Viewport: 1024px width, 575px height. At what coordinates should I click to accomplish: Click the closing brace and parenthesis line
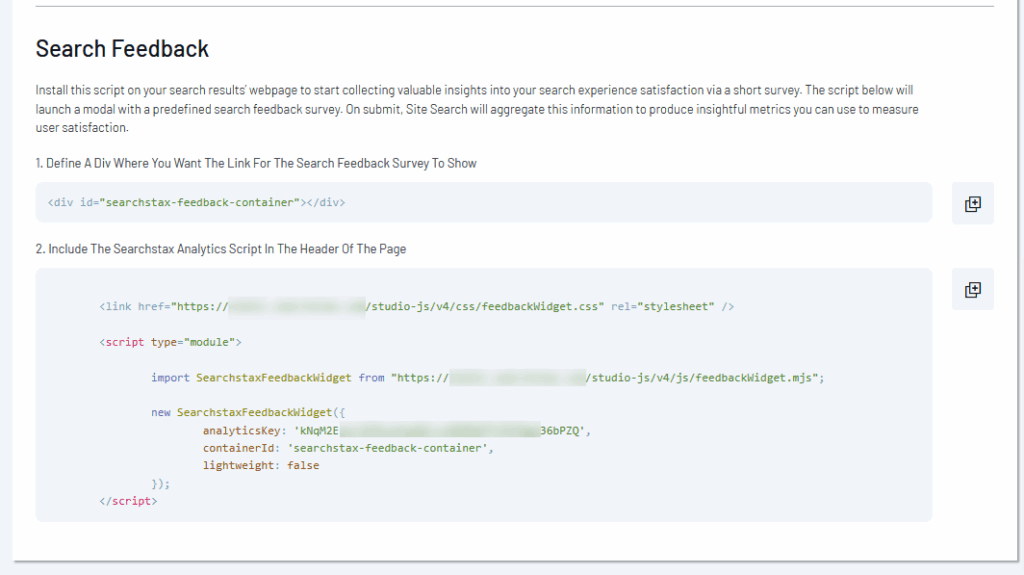pos(160,483)
